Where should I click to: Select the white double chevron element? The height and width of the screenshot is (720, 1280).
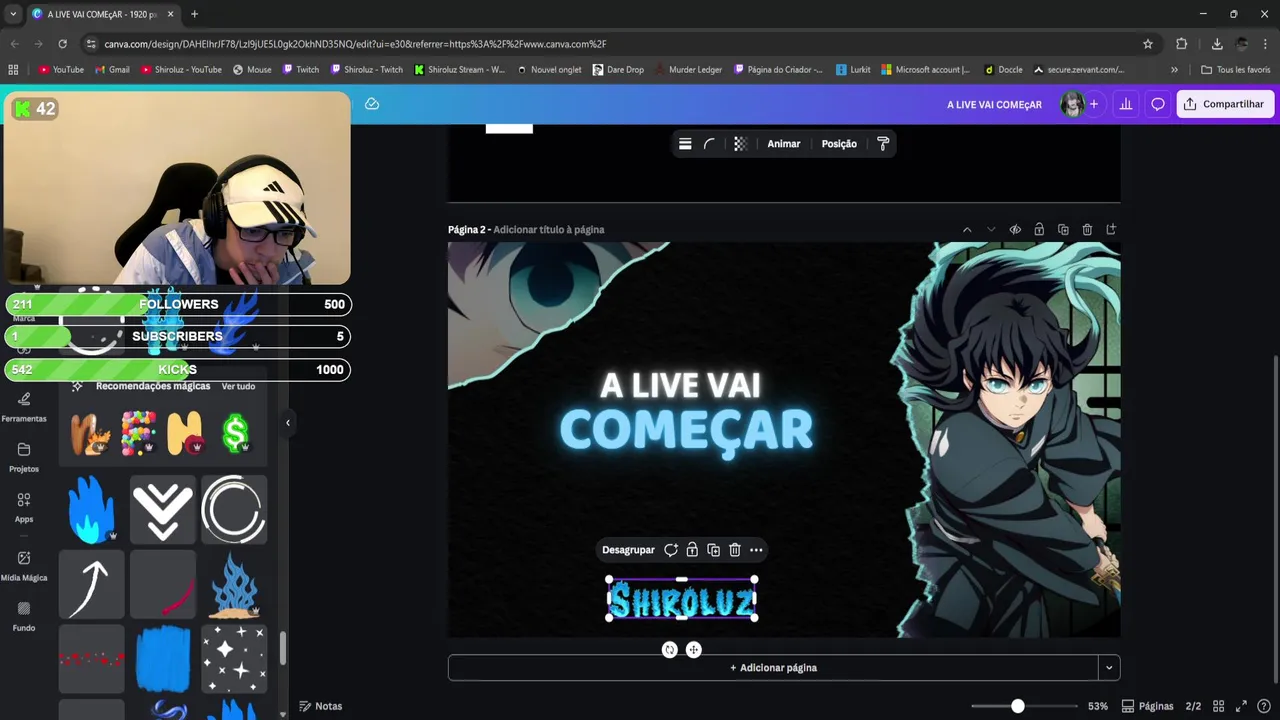point(162,510)
